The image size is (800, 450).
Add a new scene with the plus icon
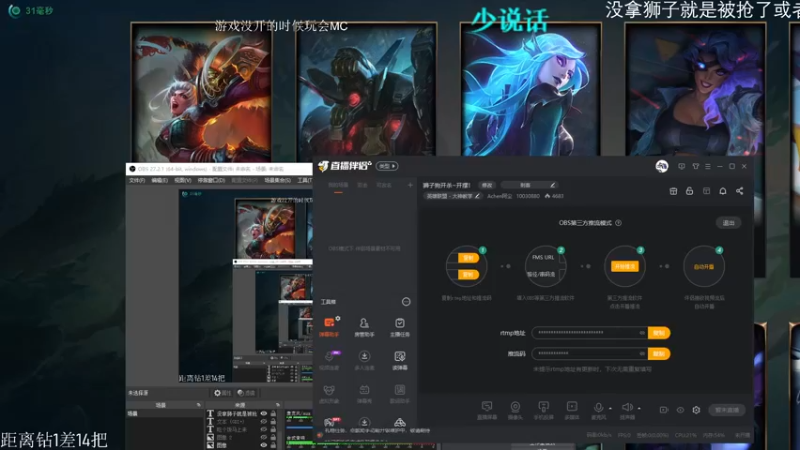[x=410, y=185]
